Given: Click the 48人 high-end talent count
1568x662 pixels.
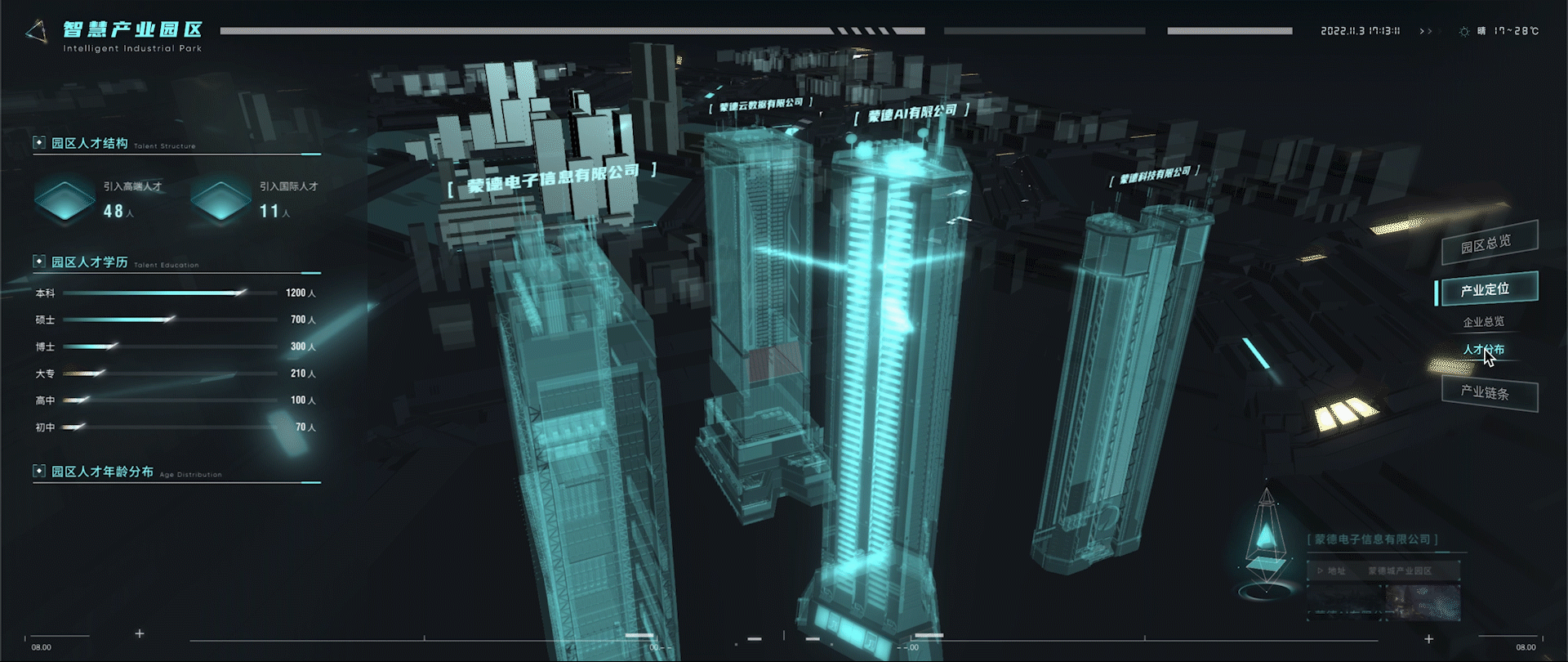Looking at the screenshot, I should coord(118,211).
